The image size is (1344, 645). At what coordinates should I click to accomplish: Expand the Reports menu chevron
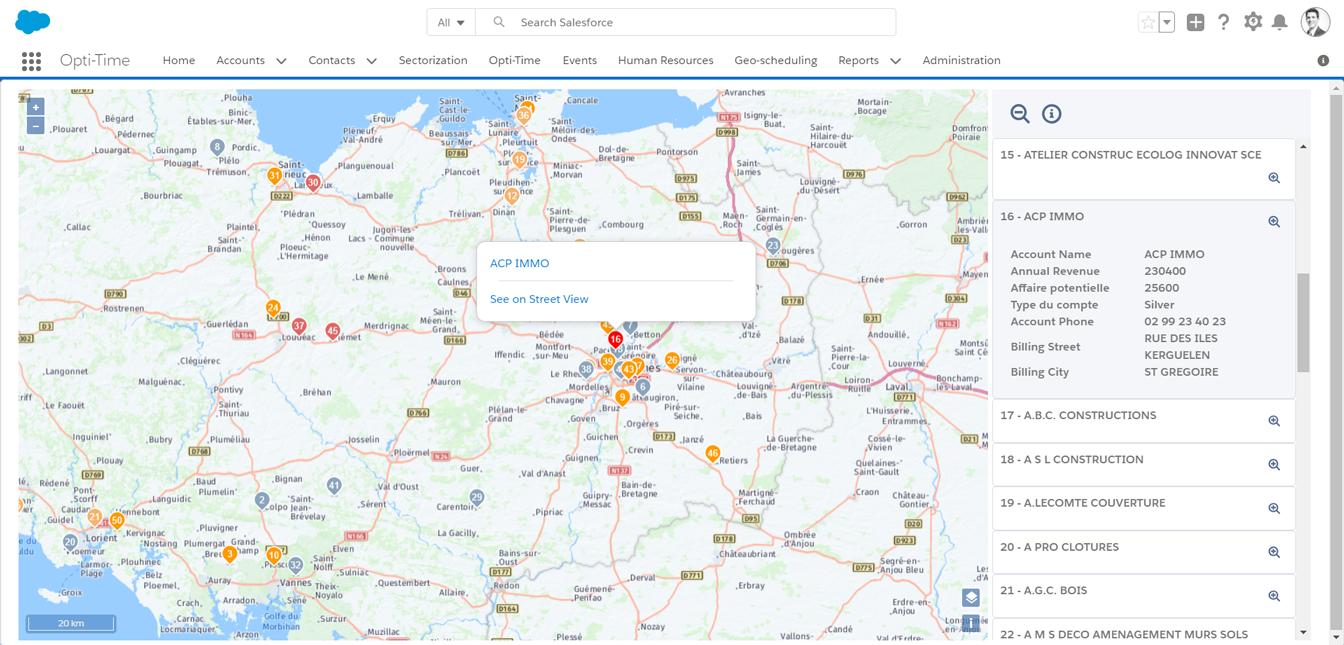(895, 61)
